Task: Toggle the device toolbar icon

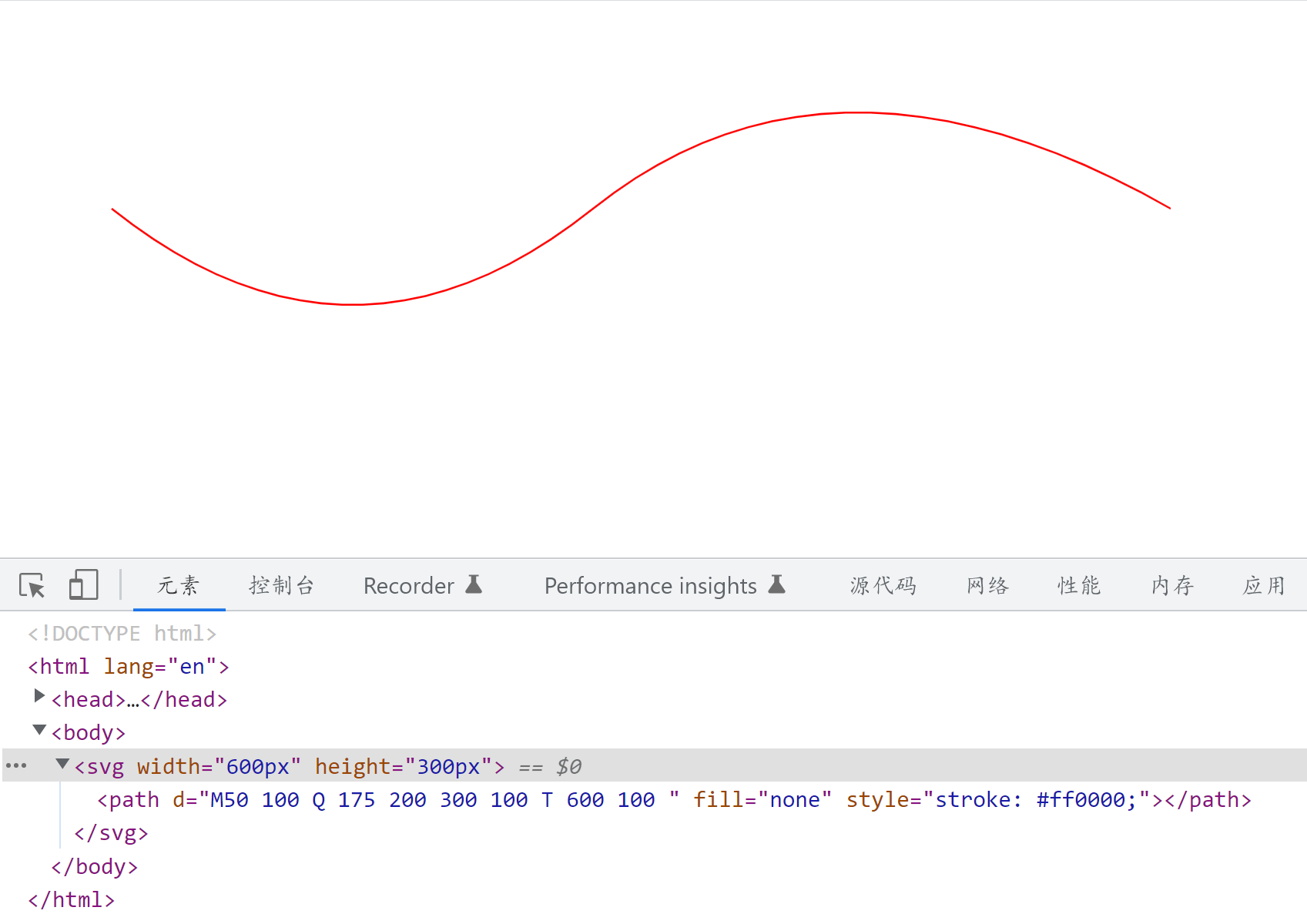Action: (x=83, y=585)
